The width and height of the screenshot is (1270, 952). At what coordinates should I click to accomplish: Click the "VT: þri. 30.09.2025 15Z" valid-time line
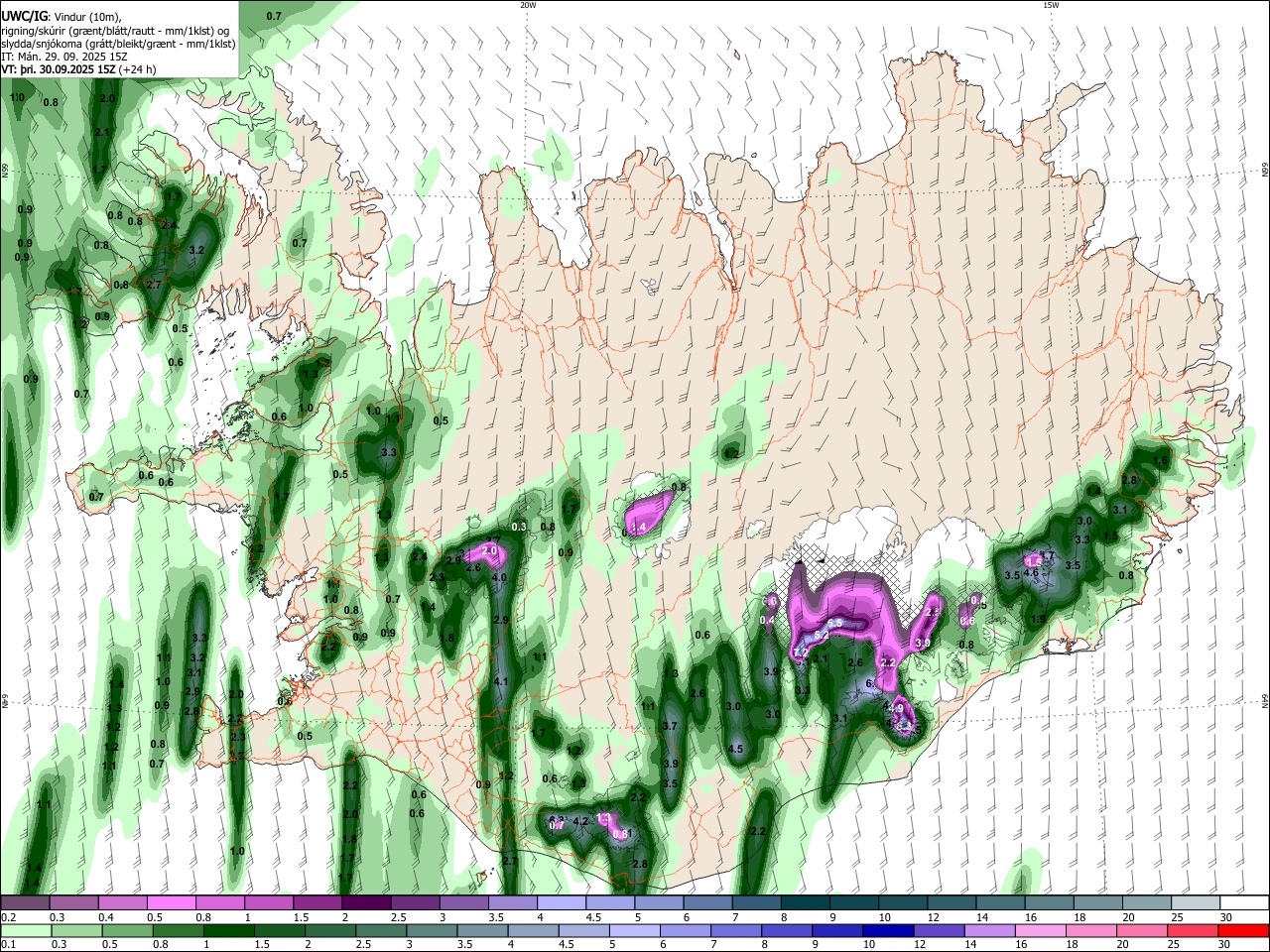[78, 69]
